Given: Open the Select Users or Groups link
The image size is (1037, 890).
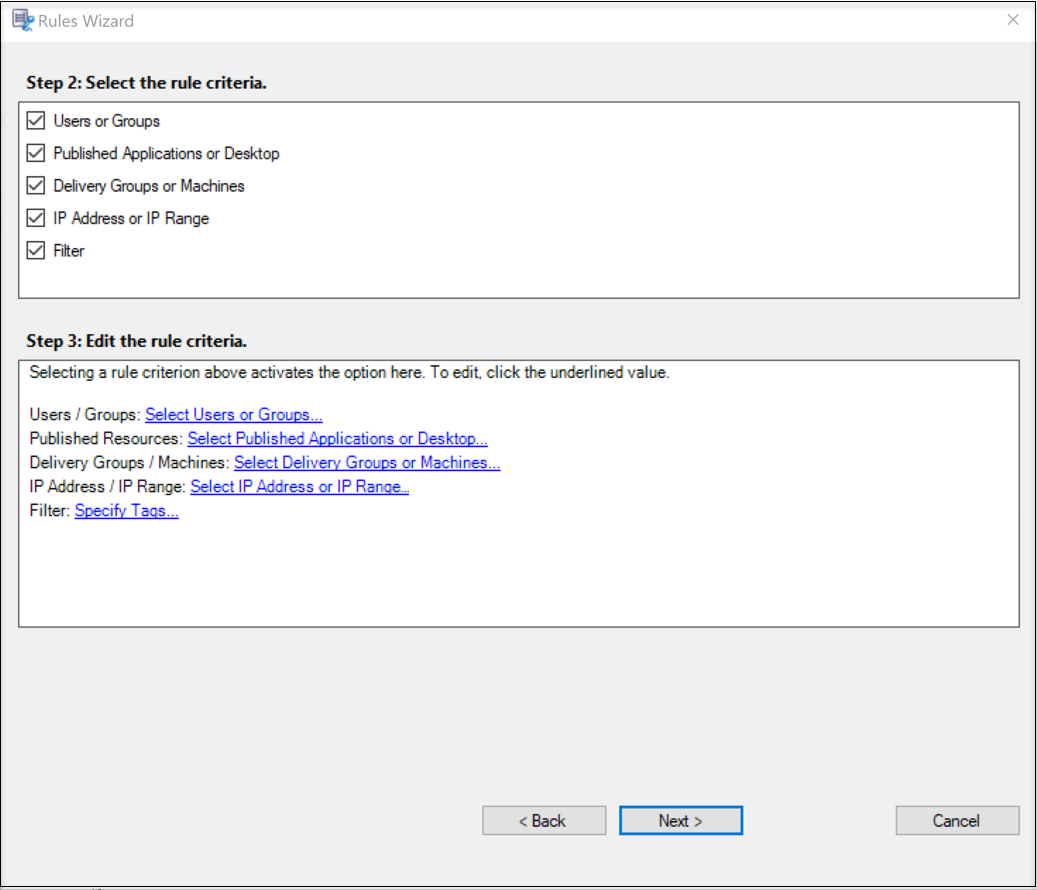Looking at the screenshot, I should [234, 415].
